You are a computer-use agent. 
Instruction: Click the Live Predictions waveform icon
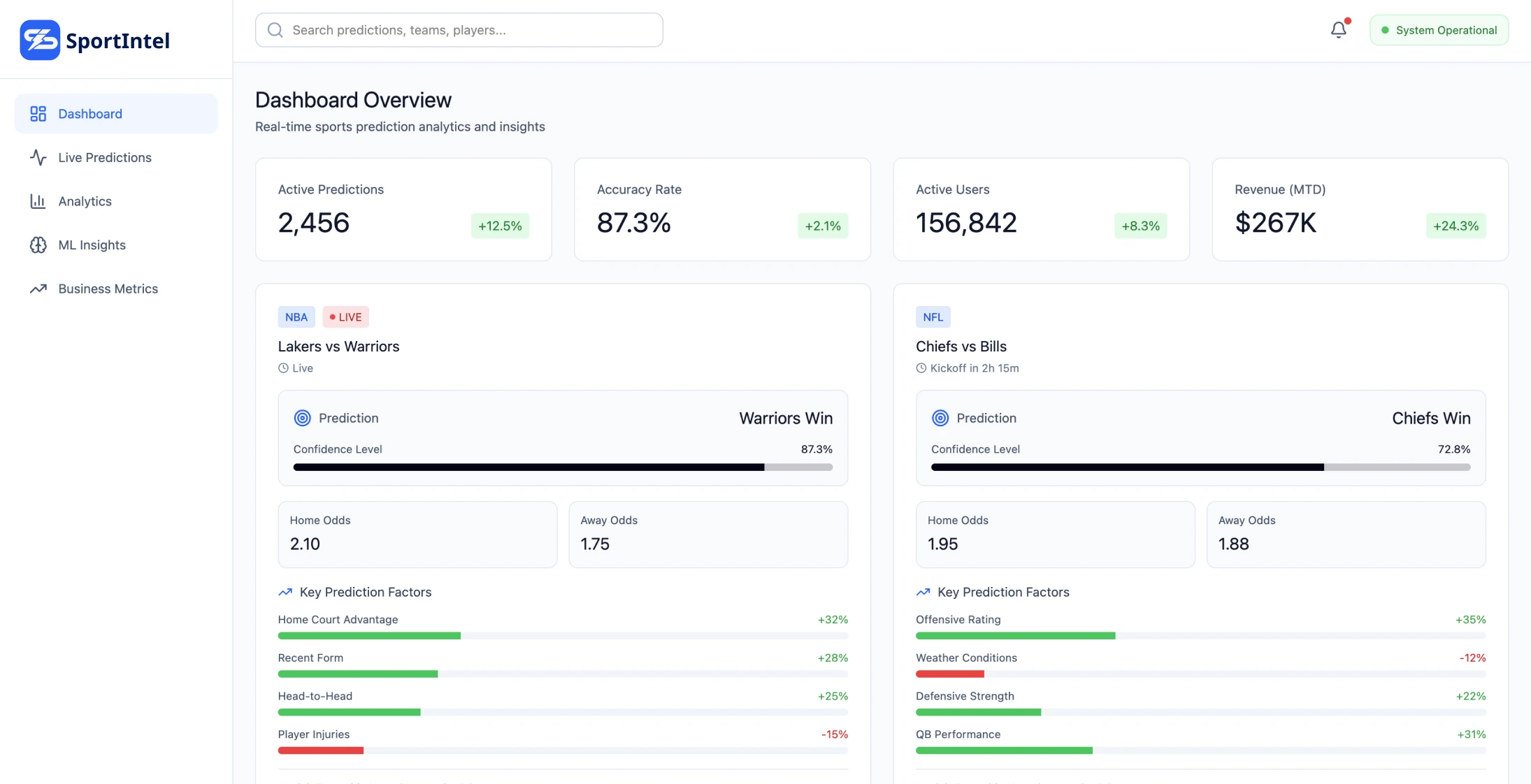(x=38, y=157)
